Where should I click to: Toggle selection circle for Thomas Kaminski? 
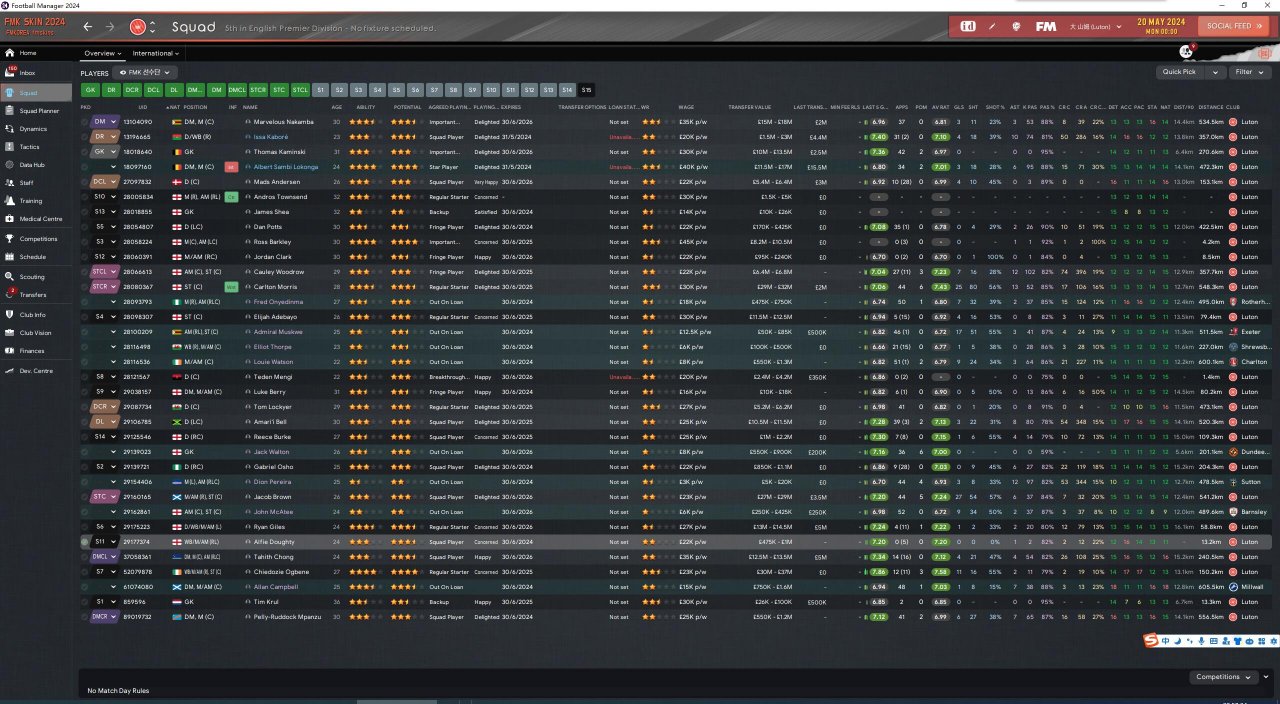tap(85, 152)
